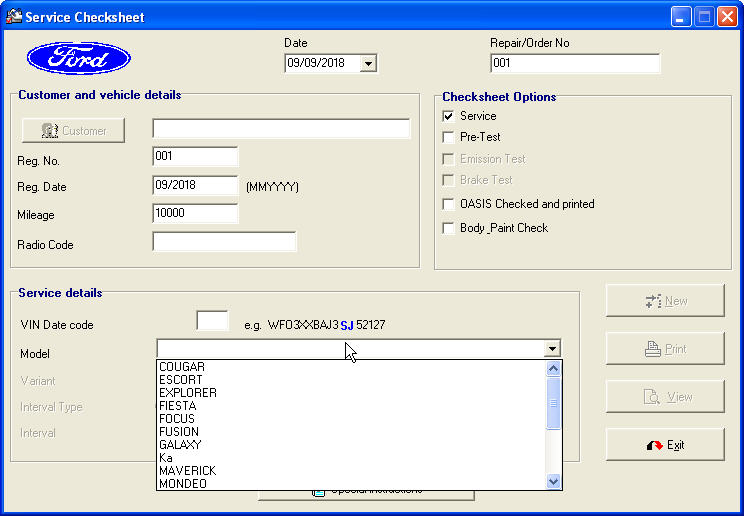Pick the Ka model entry
The height and width of the screenshot is (516, 744).
(352, 458)
